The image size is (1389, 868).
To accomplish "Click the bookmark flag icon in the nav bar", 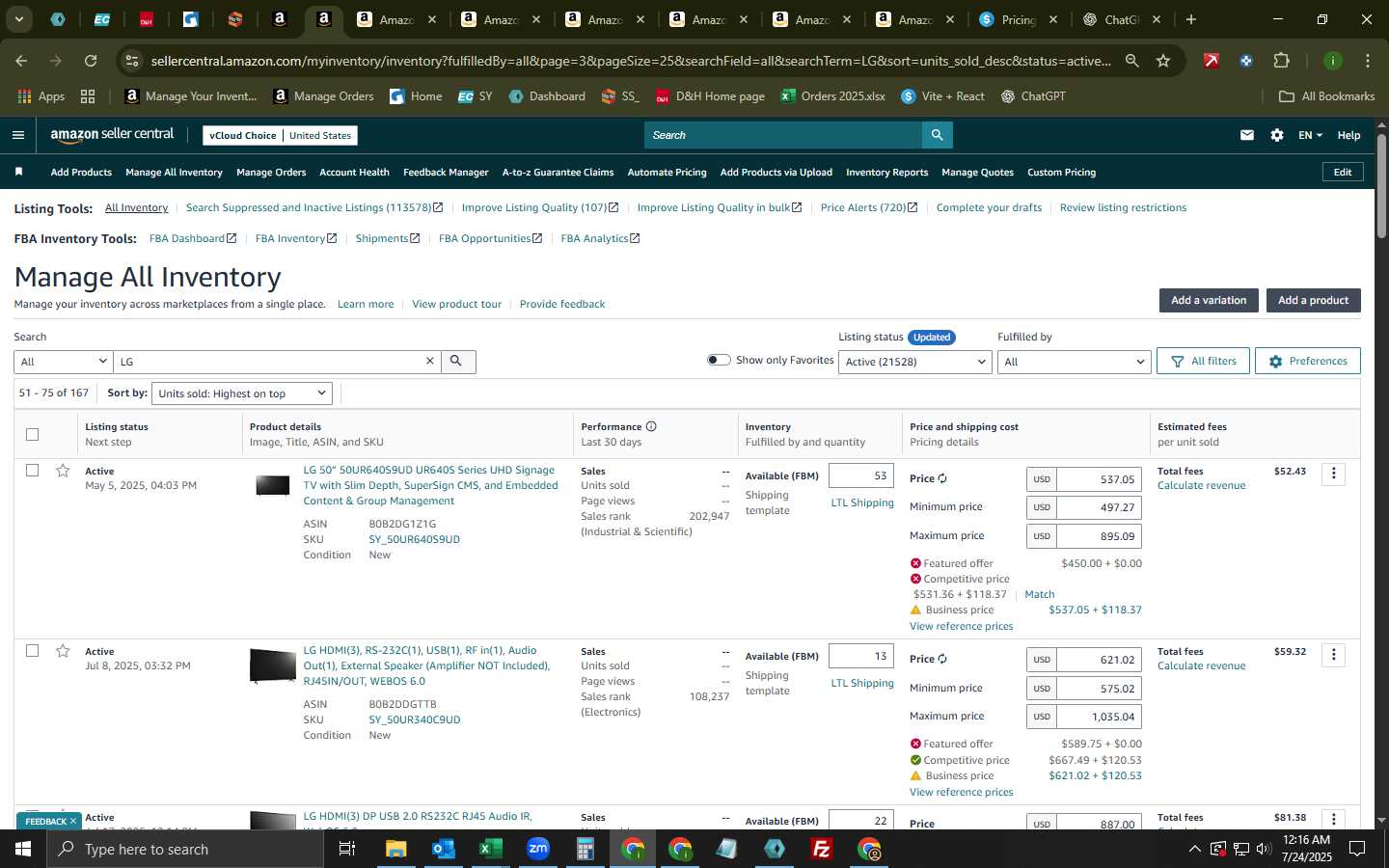I will pos(18,172).
